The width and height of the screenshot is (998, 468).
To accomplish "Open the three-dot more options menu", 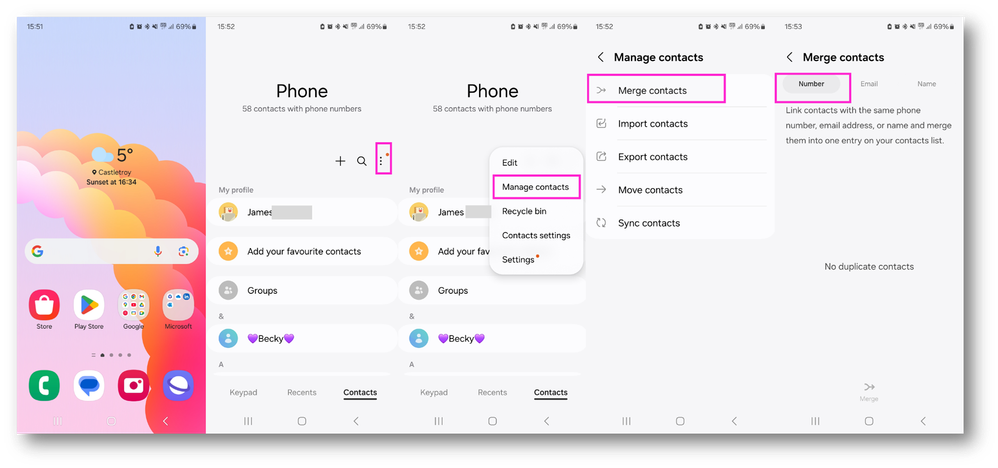I will tap(381, 161).
